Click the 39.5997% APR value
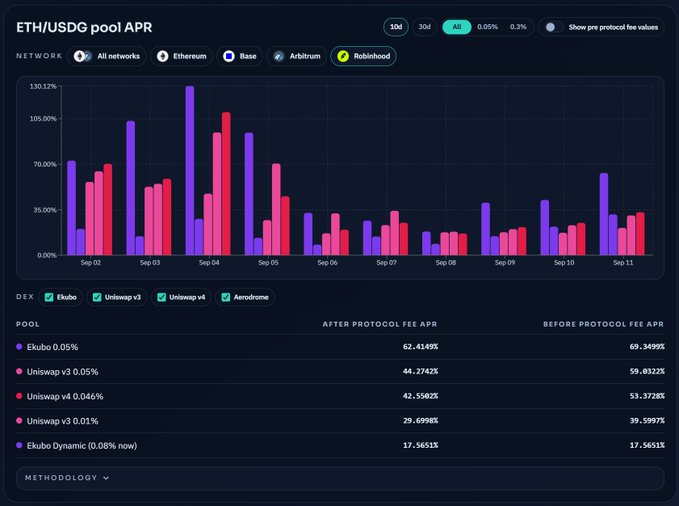679x506 pixels. click(647, 421)
